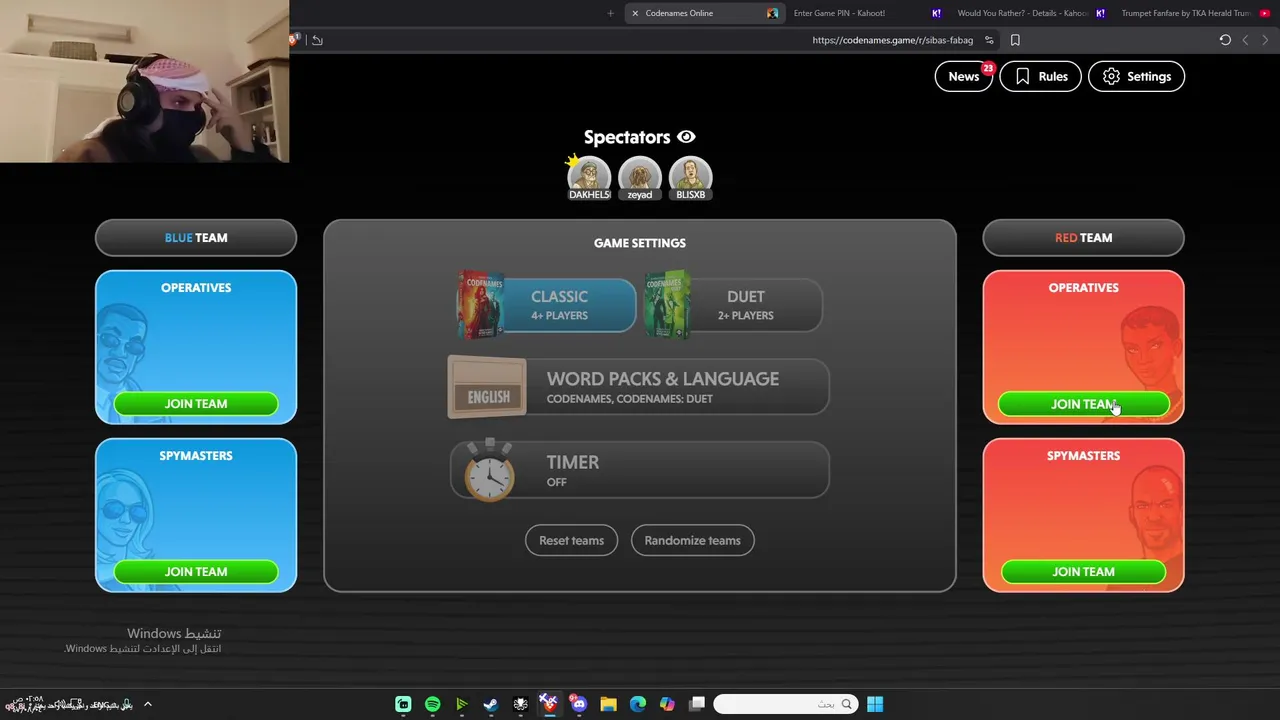Open the News panel
The image size is (1280, 720).
click(x=963, y=76)
